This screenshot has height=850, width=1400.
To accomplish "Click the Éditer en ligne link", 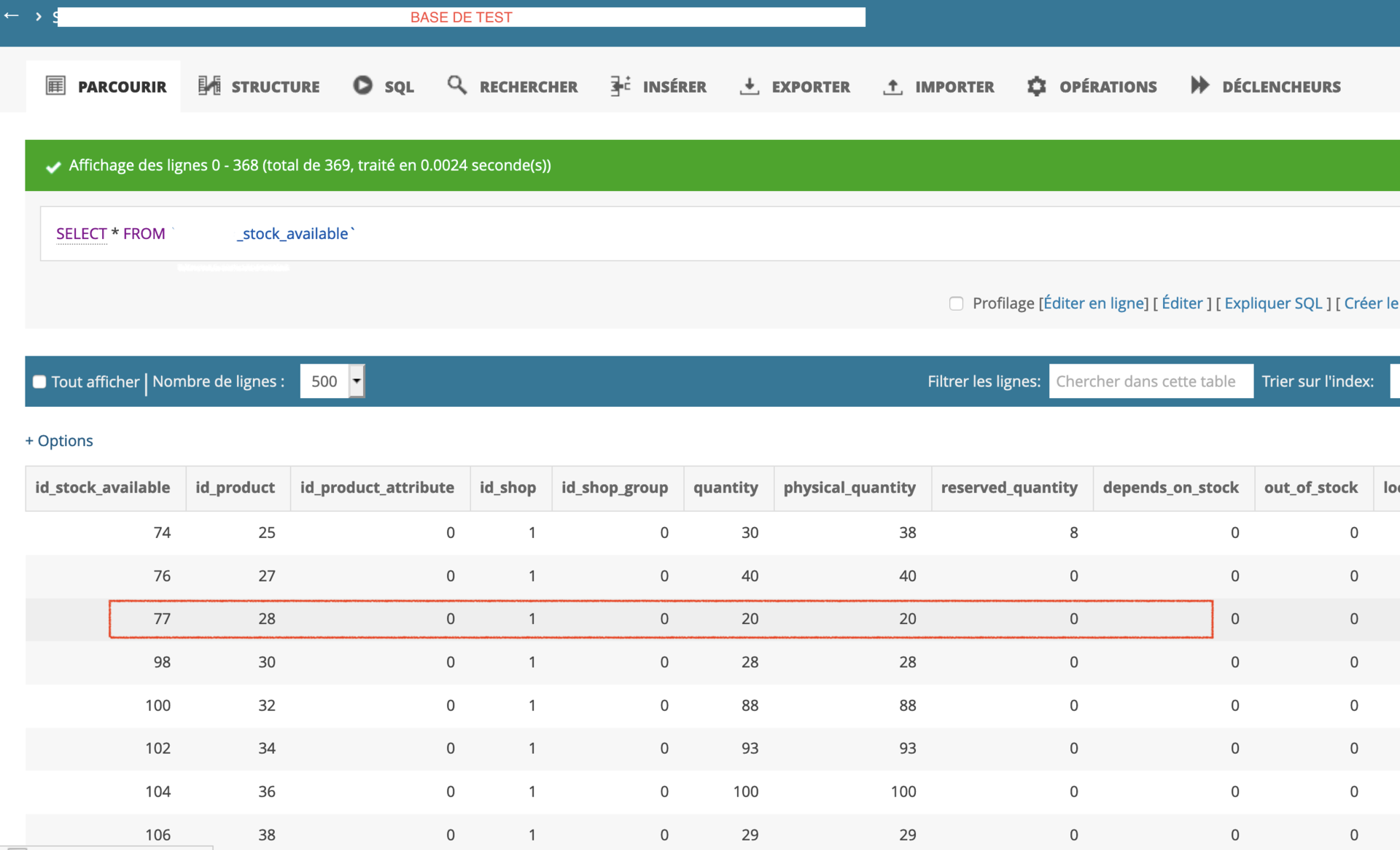I will click(1094, 303).
